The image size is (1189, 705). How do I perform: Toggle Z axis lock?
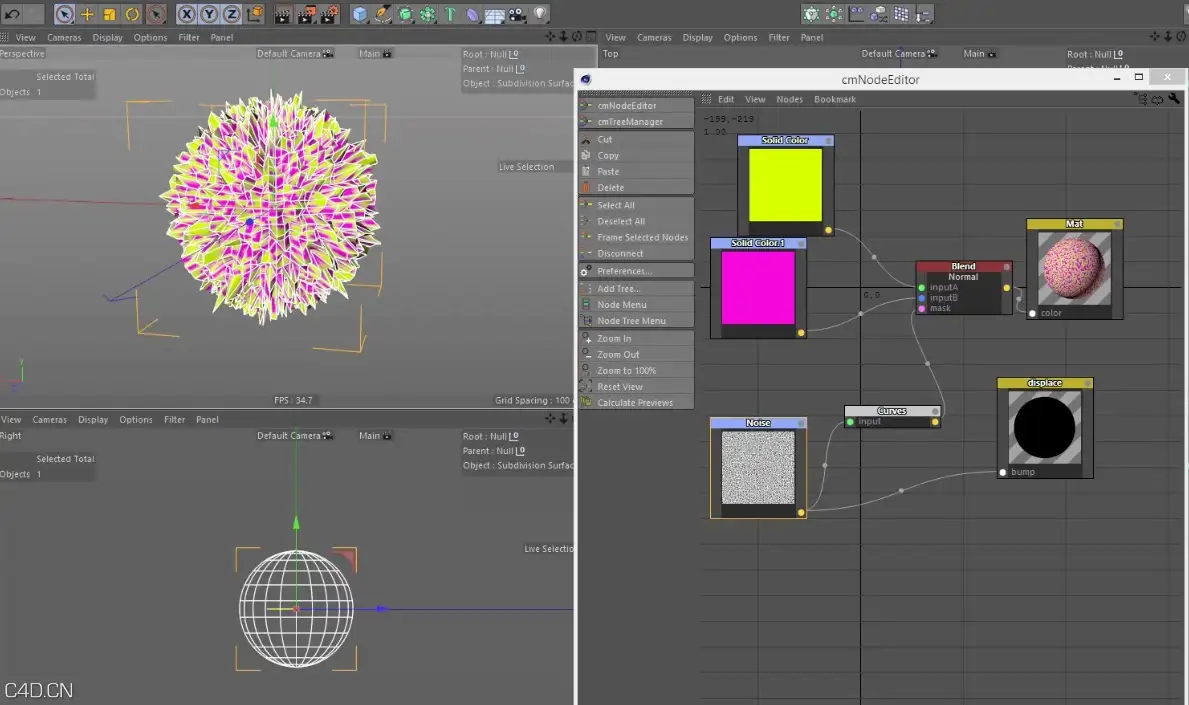[x=232, y=14]
